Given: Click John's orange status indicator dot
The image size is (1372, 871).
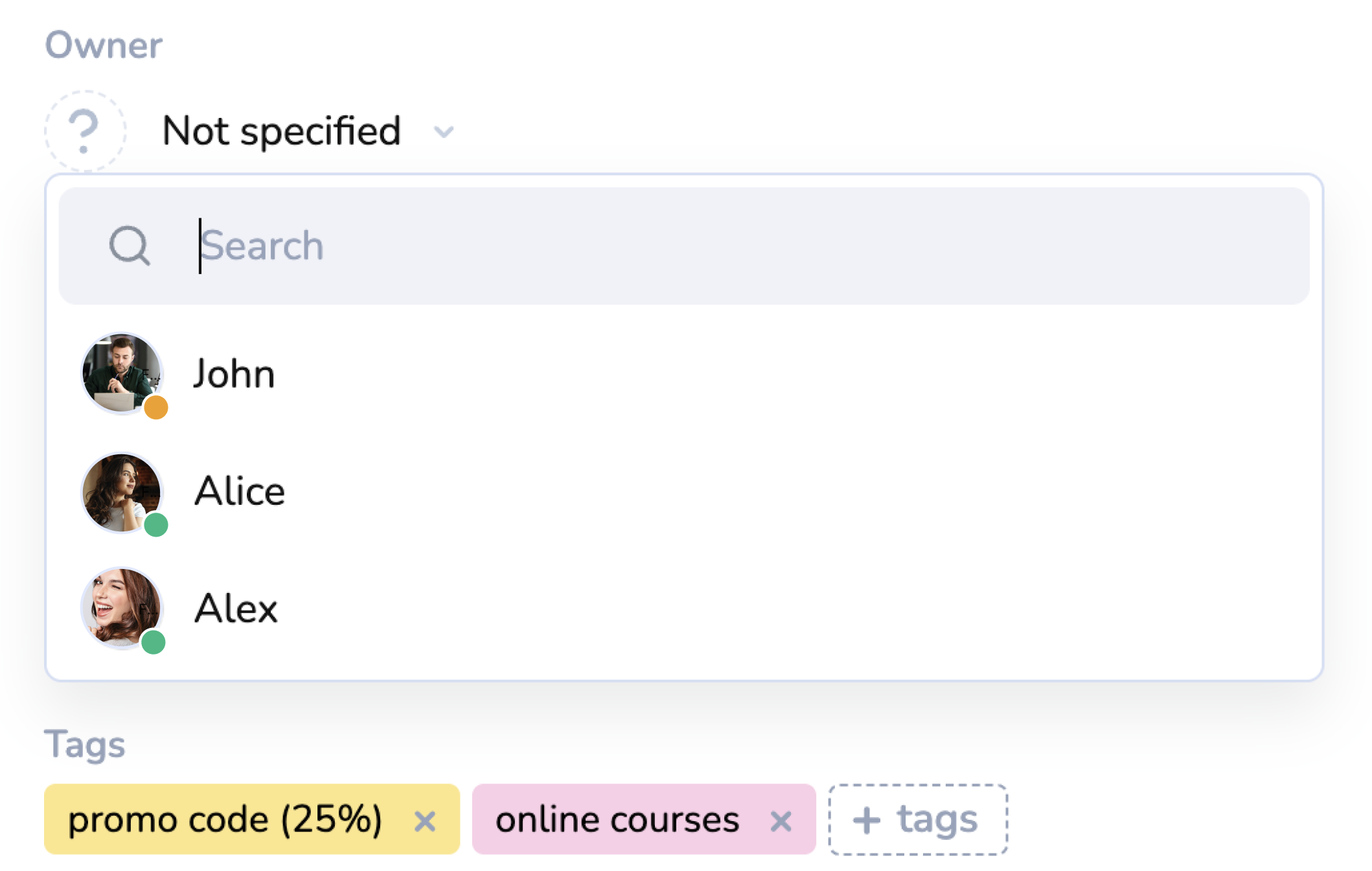Looking at the screenshot, I should [x=156, y=408].
